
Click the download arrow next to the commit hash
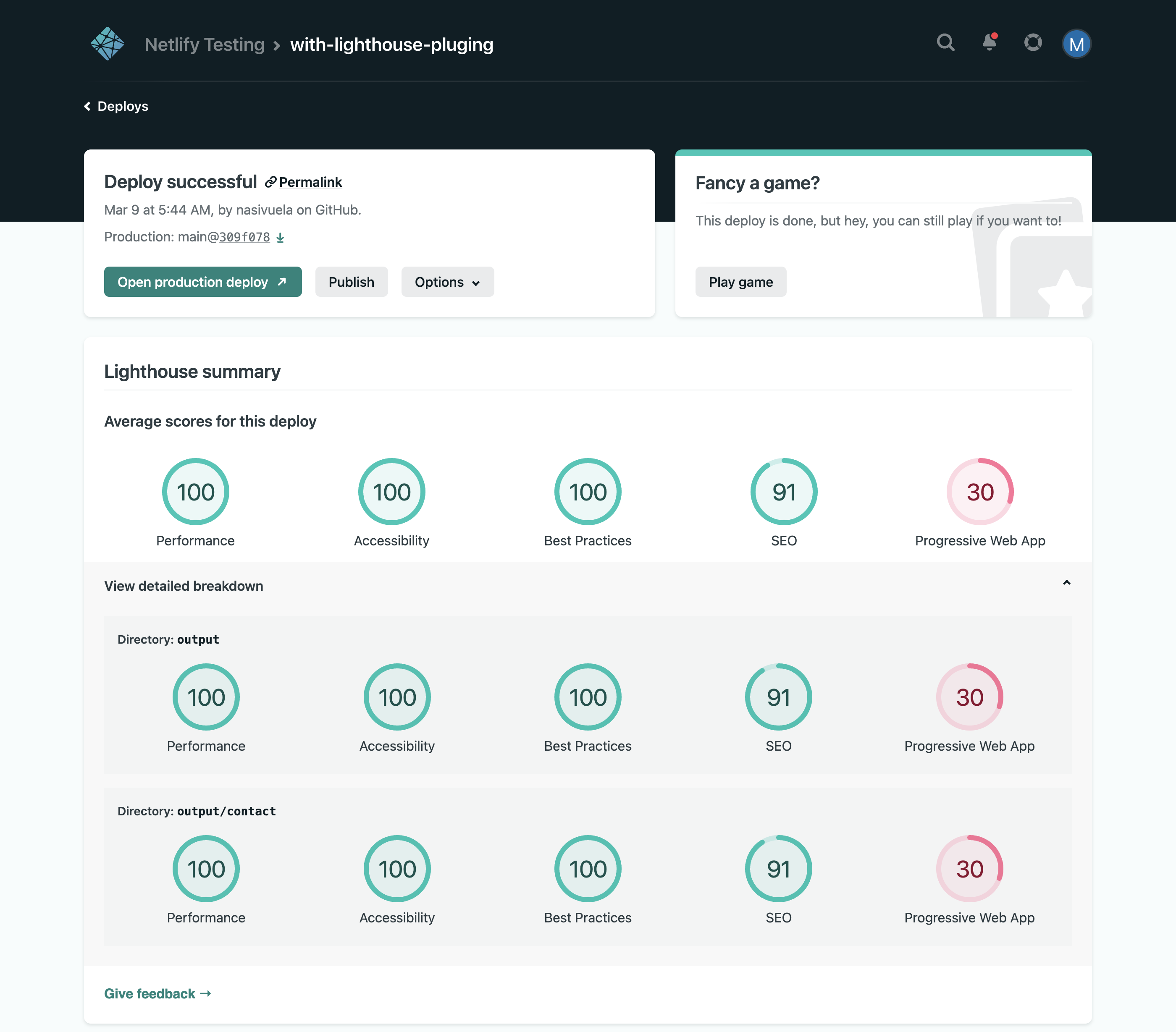click(280, 238)
